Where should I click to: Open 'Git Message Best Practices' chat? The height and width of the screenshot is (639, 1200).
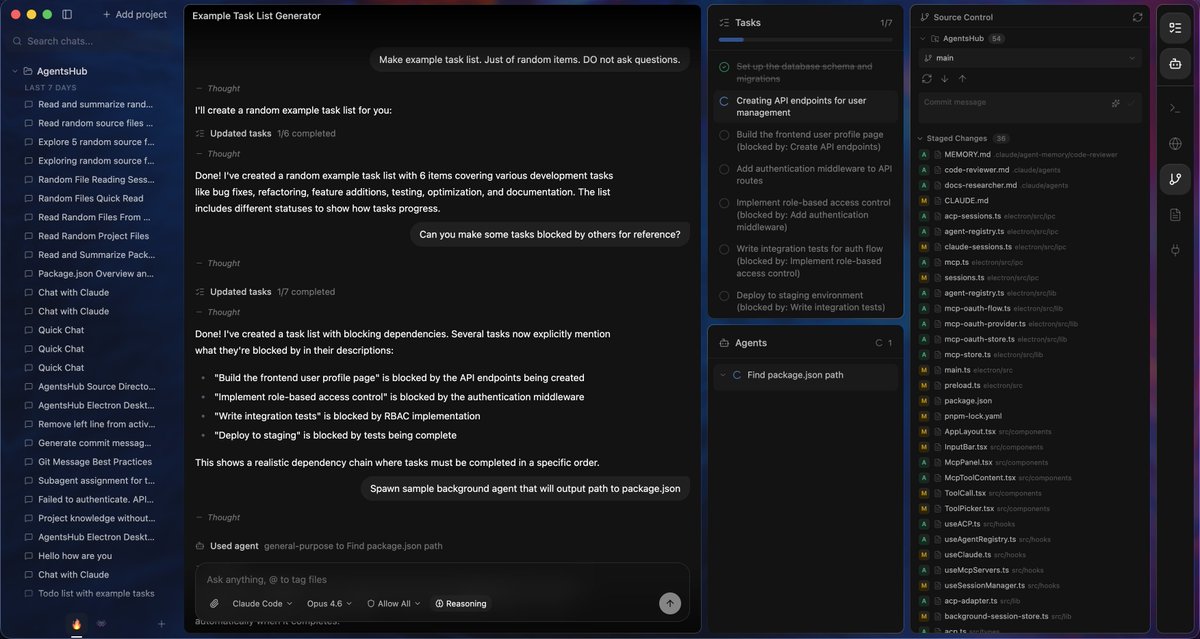click(90, 462)
